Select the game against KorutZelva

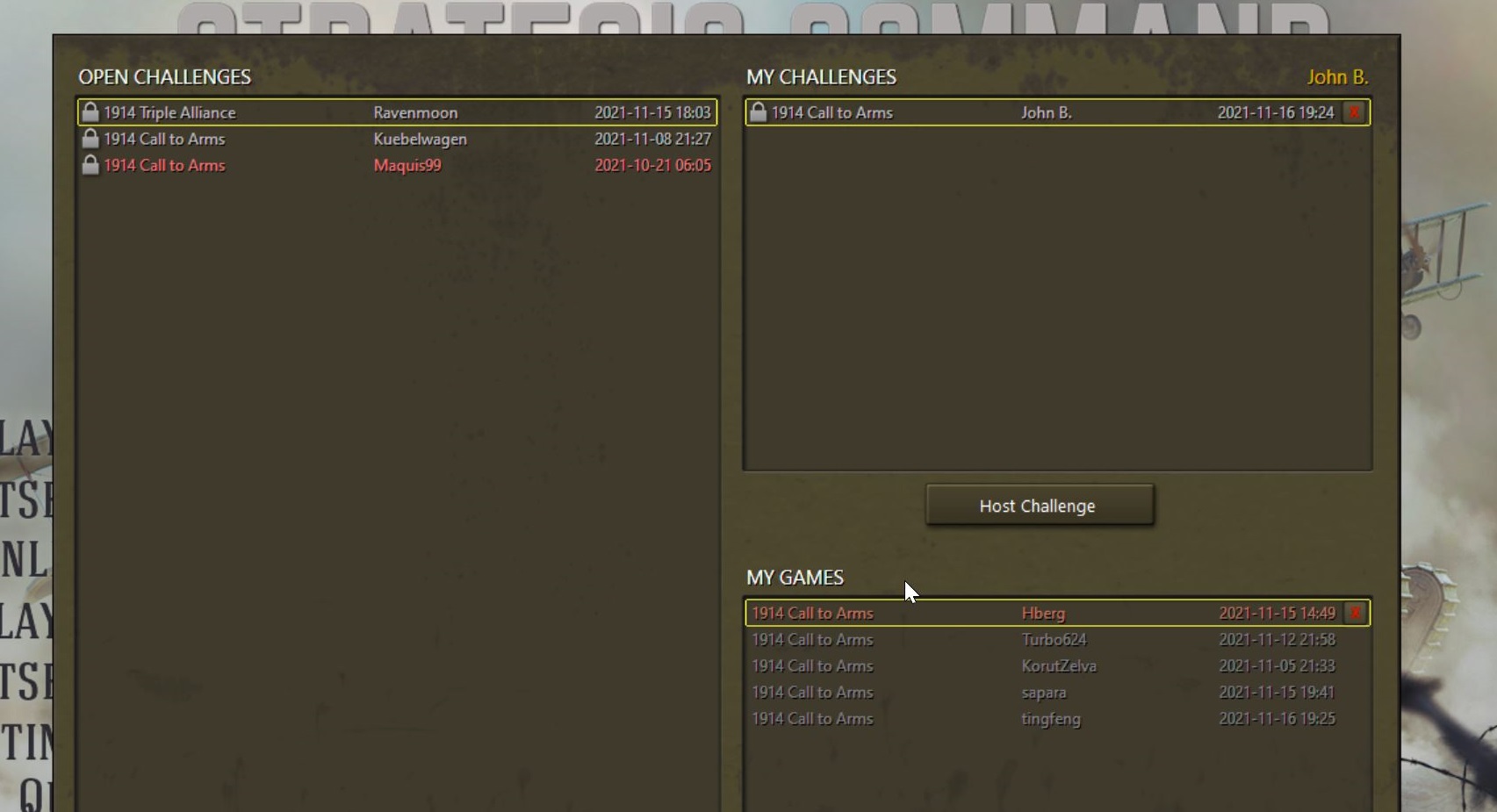pos(1057,665)
